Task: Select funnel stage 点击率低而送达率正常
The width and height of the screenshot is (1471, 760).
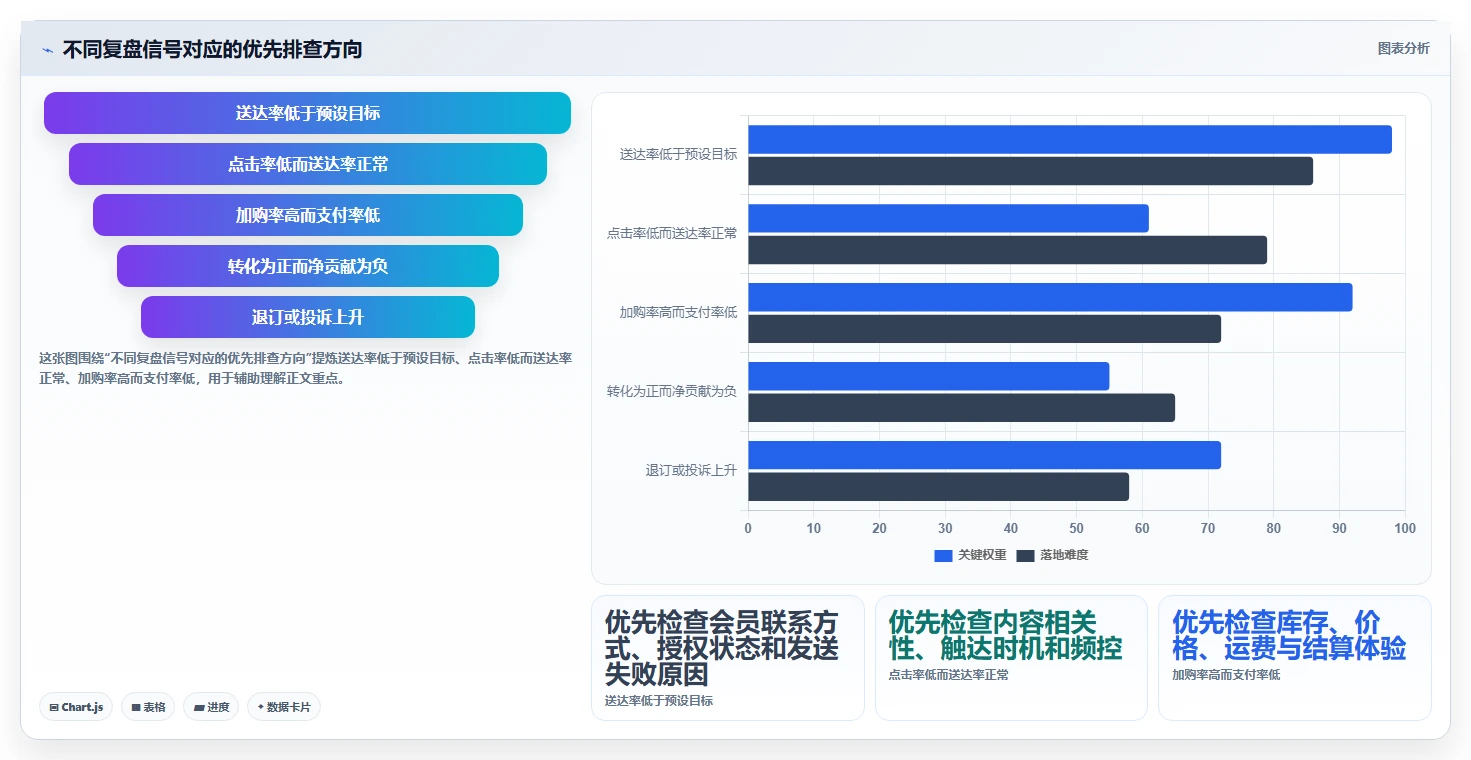Action: coord(308,164)
